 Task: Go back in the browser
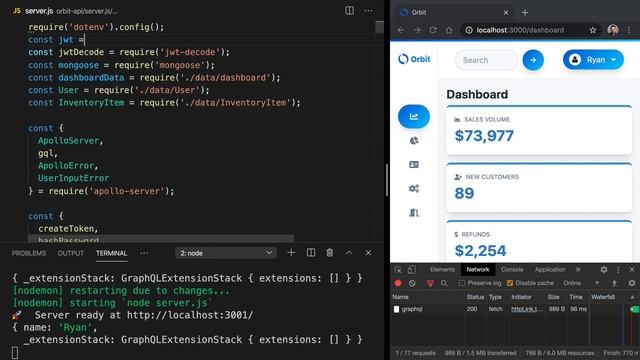point(401,30)
